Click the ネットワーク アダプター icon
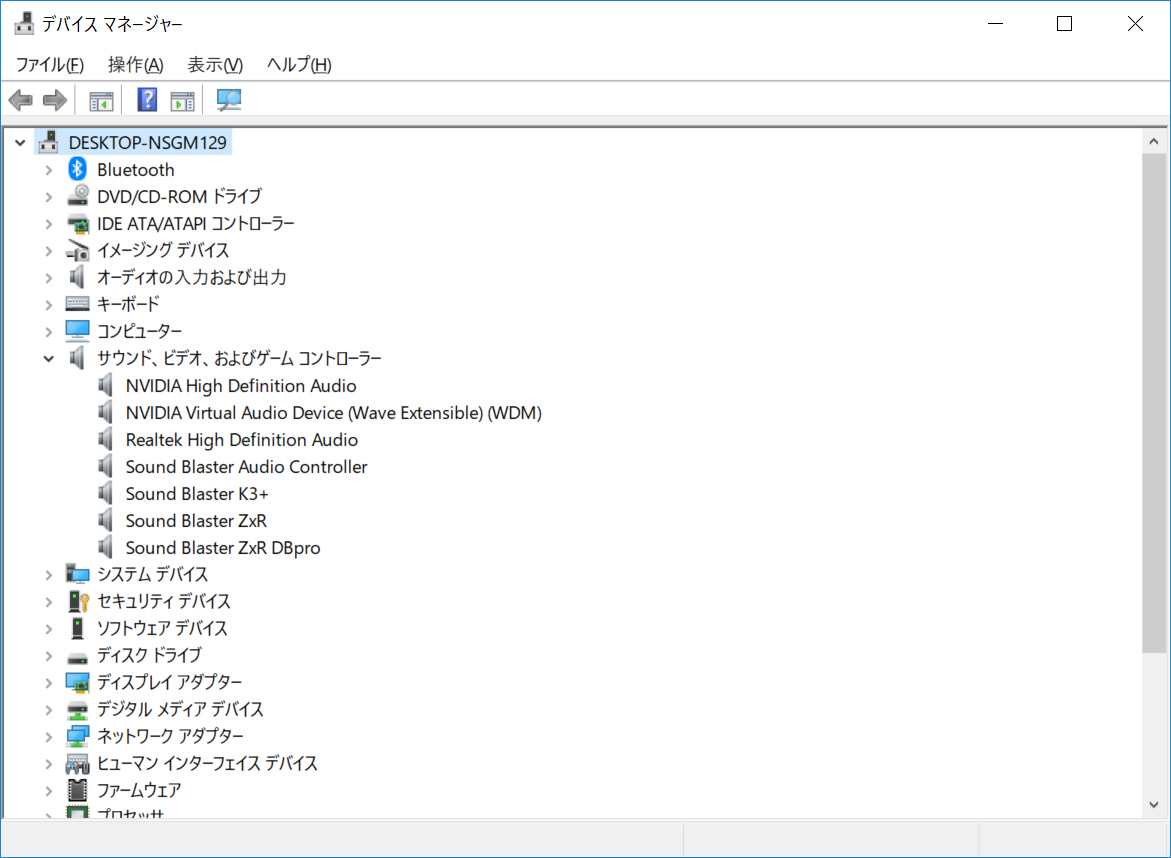1171x858 pixels. point(78,736)
